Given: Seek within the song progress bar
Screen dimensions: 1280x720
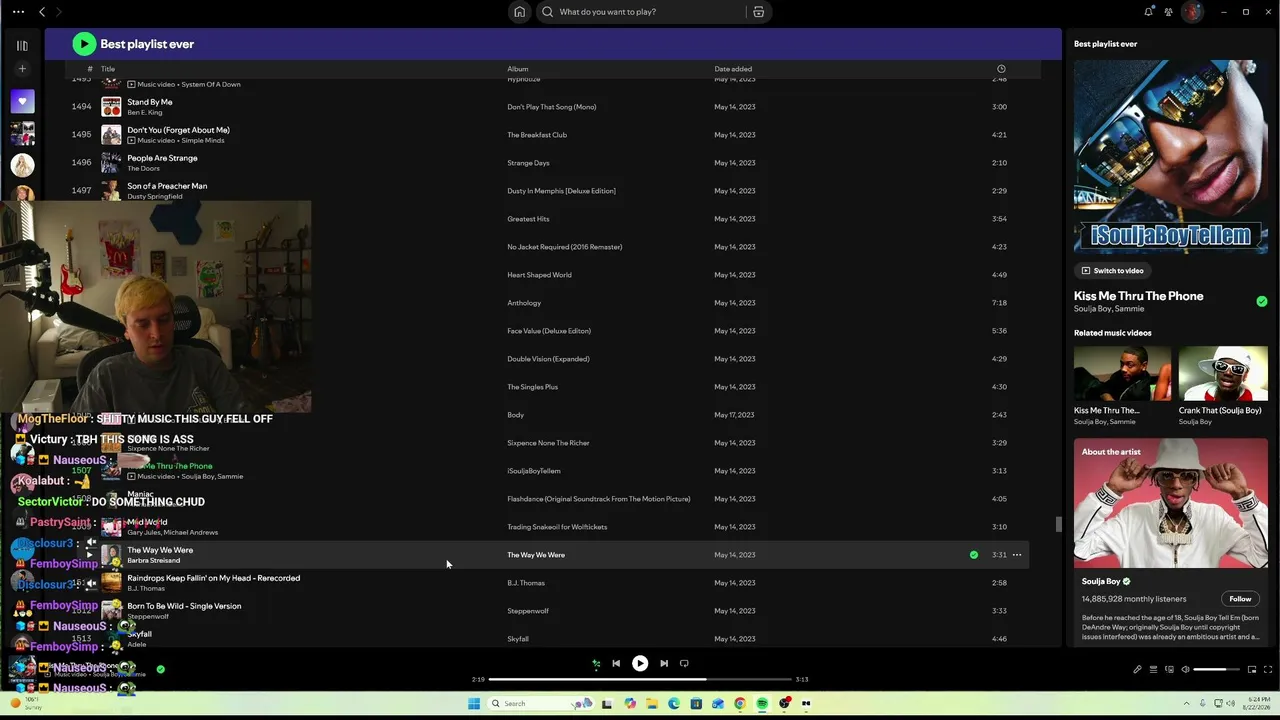Looking at the screenshot, I should 640,679.
